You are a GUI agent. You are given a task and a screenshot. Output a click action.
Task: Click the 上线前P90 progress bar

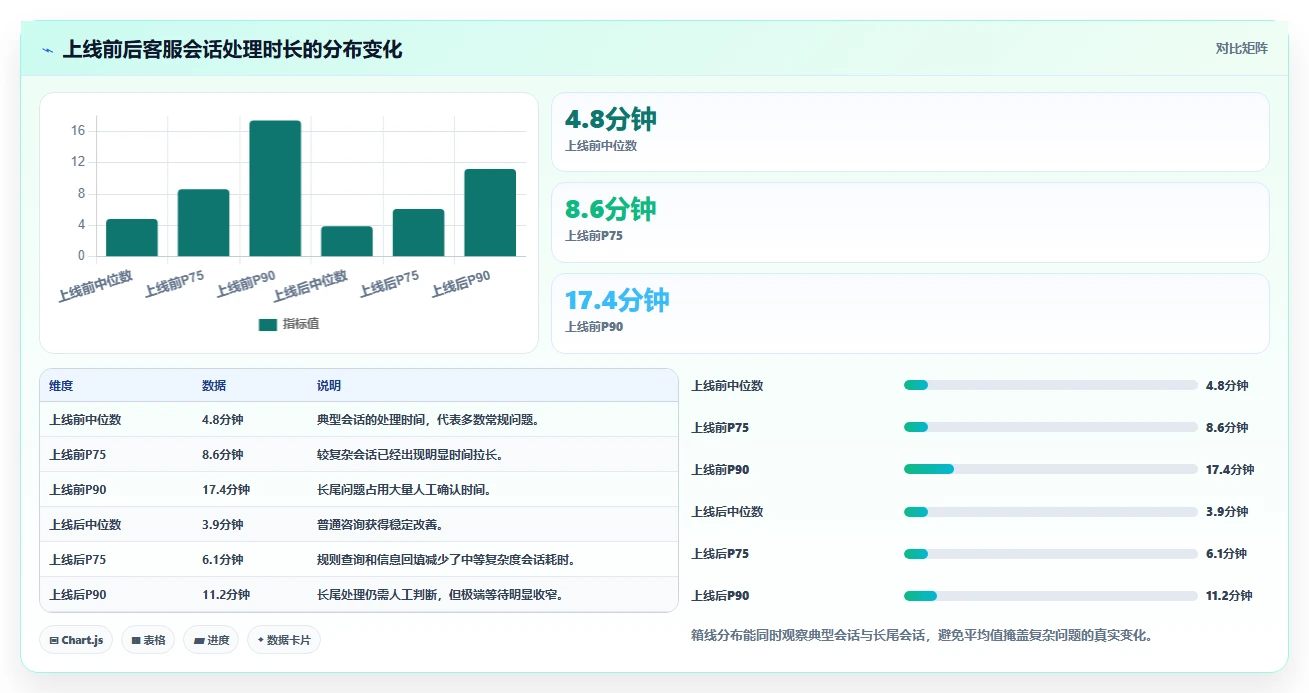pos(1050,469)
